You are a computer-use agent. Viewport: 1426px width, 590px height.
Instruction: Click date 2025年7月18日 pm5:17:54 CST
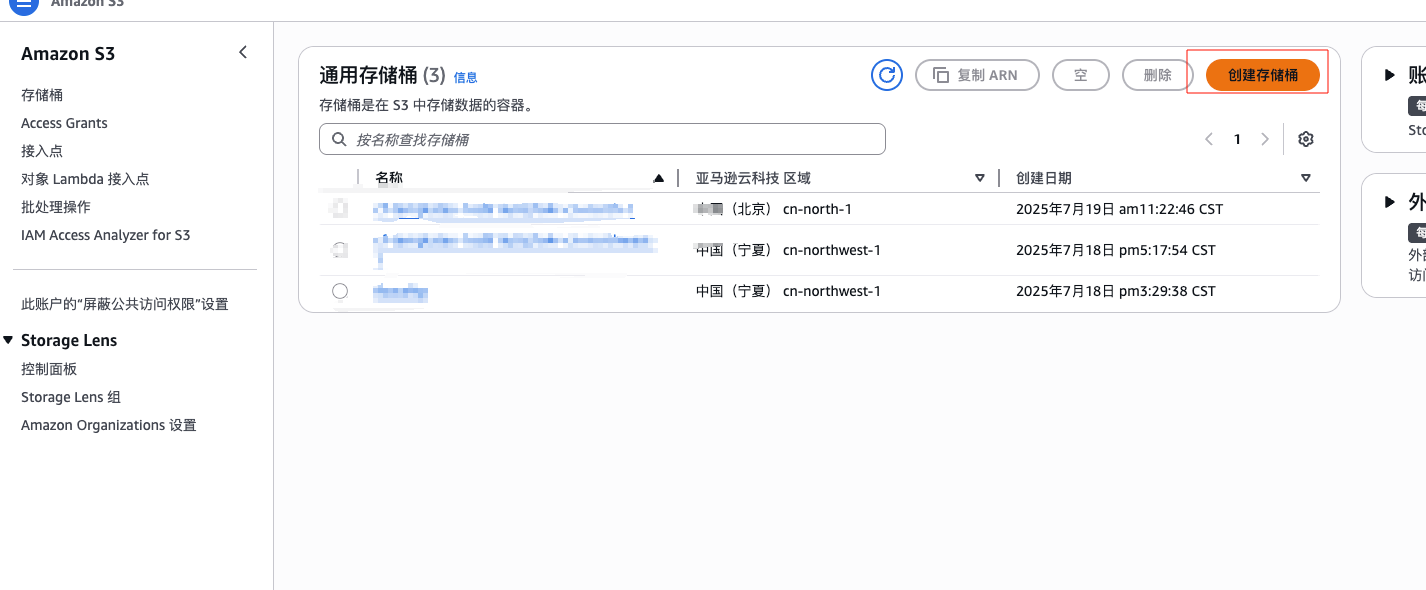pos(1116,250)
